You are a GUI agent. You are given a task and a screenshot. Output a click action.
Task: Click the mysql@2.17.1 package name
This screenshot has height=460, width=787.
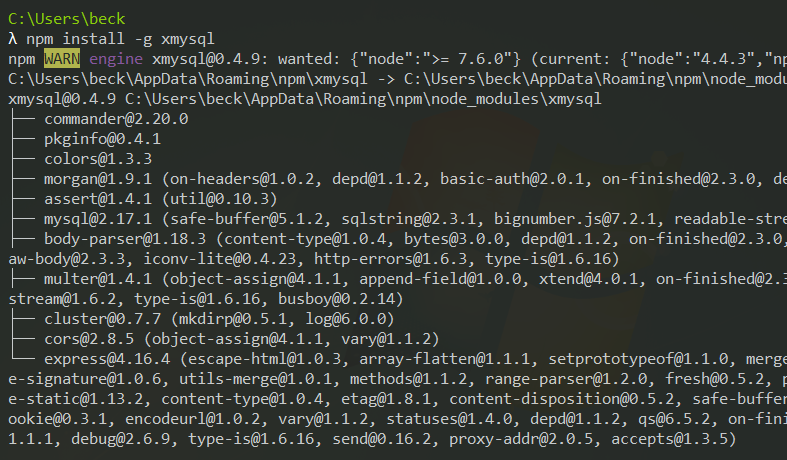pos(97,219)
